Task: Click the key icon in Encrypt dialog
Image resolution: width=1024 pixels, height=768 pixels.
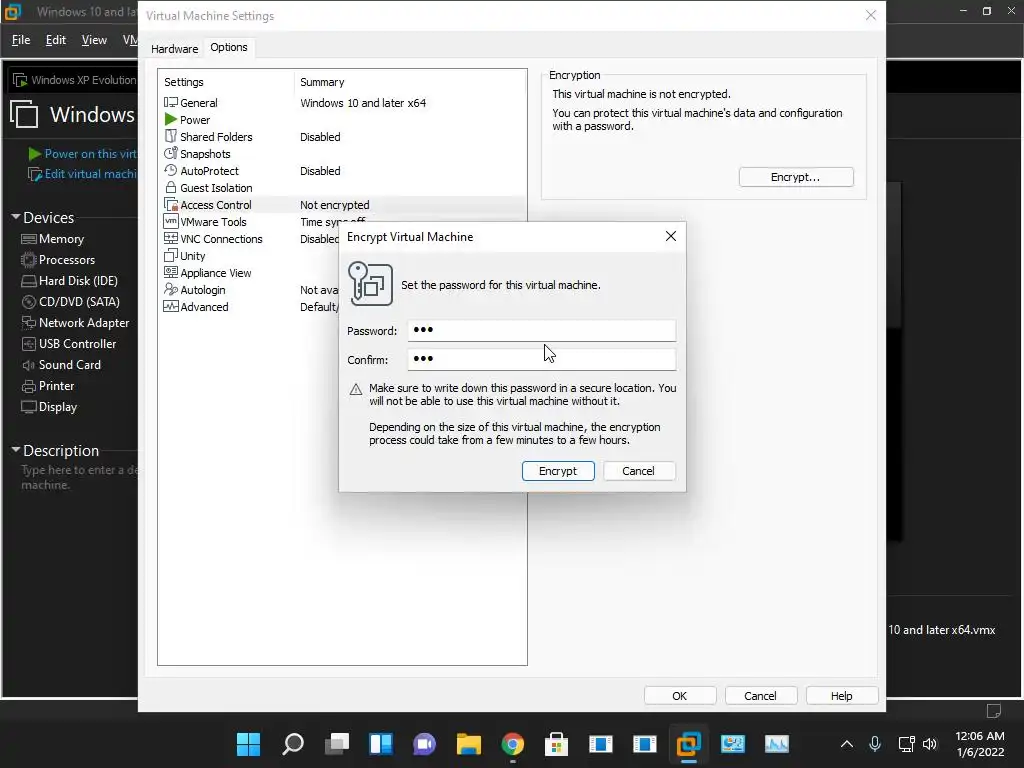Action: [370, 283]
